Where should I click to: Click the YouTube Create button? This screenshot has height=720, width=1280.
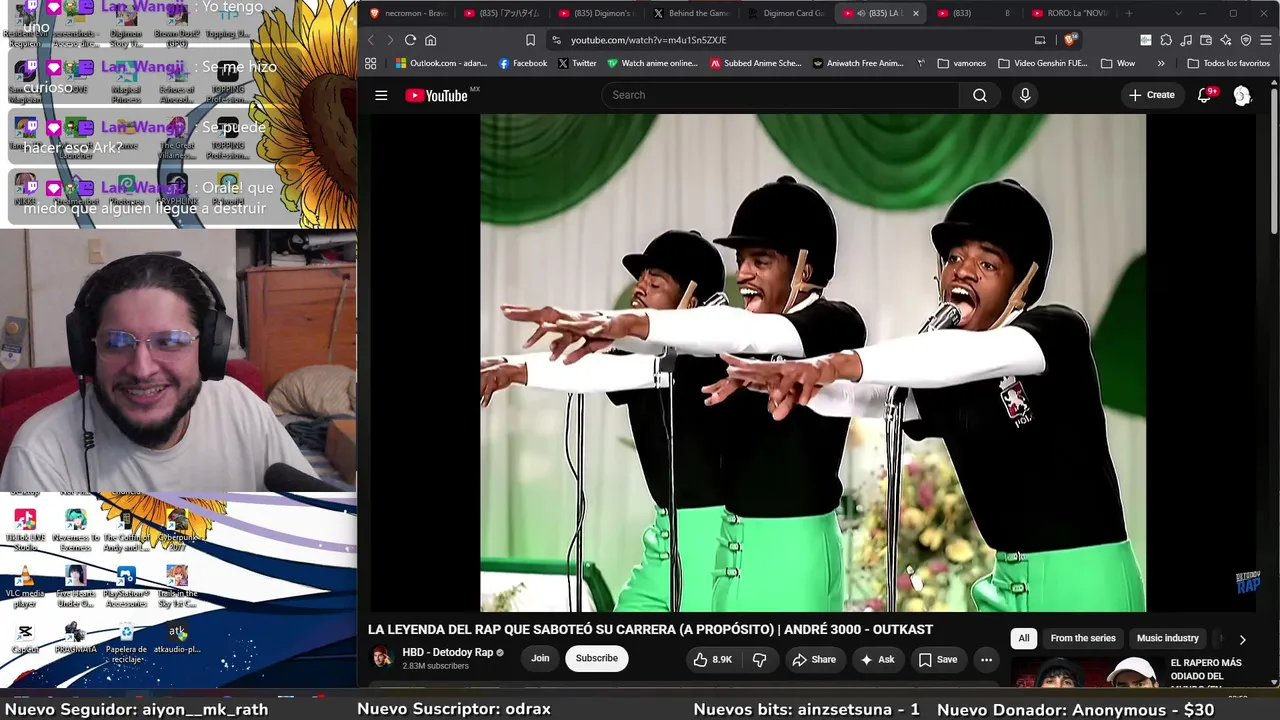point(1151,95)
